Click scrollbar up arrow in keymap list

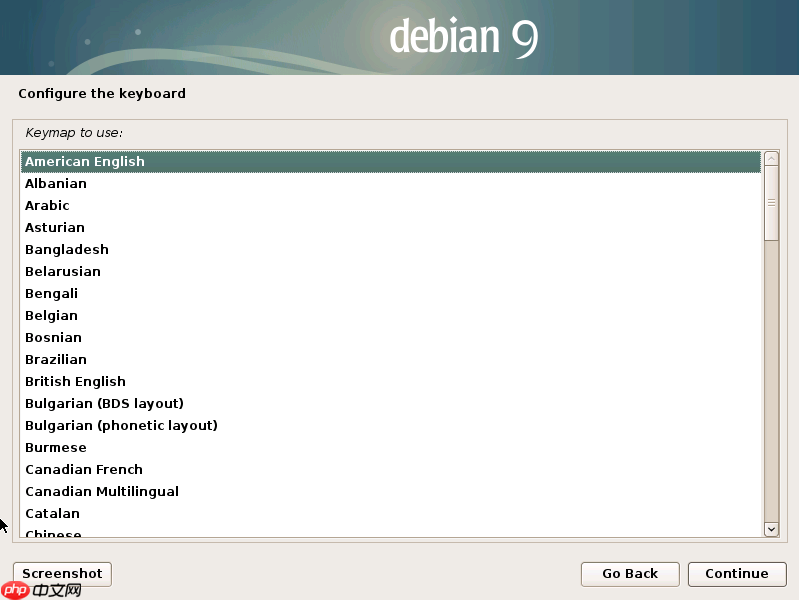(771, 159)
